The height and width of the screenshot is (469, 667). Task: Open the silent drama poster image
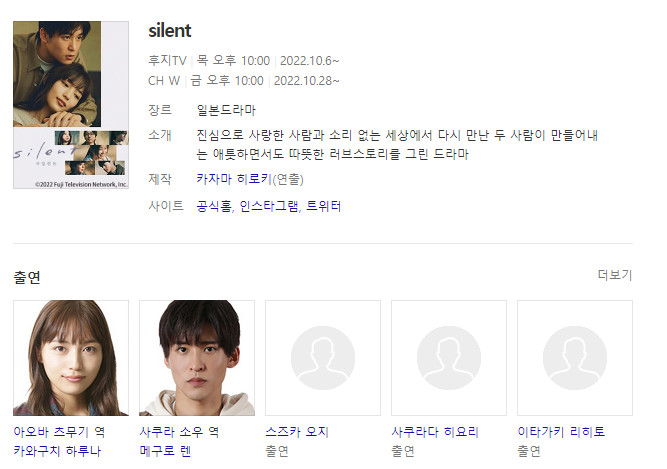(x=71, y=105)
